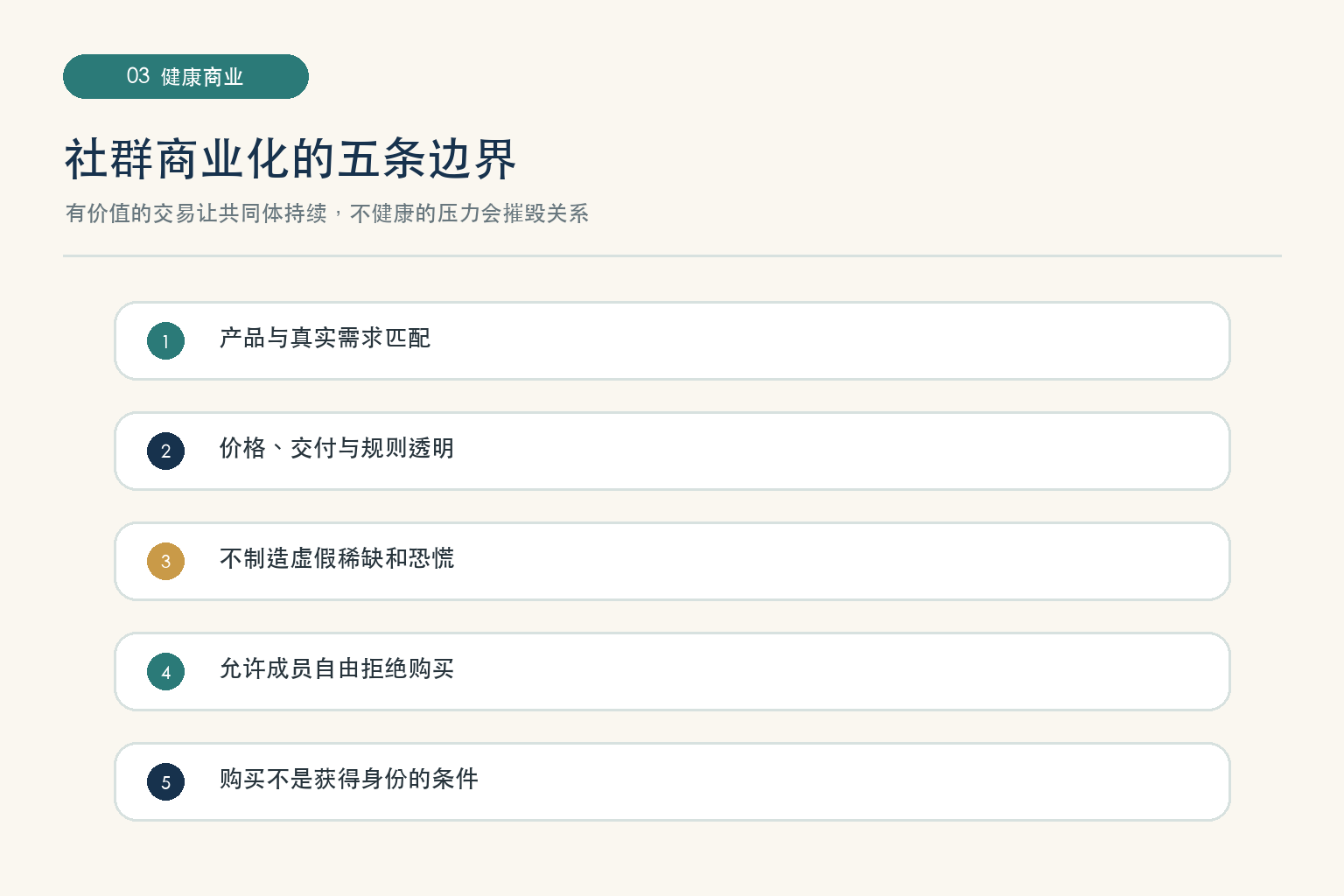This screenshot has height=896, width=1344.
Task: Click the teal number 4 circle
Action: (x=165, y=672)
